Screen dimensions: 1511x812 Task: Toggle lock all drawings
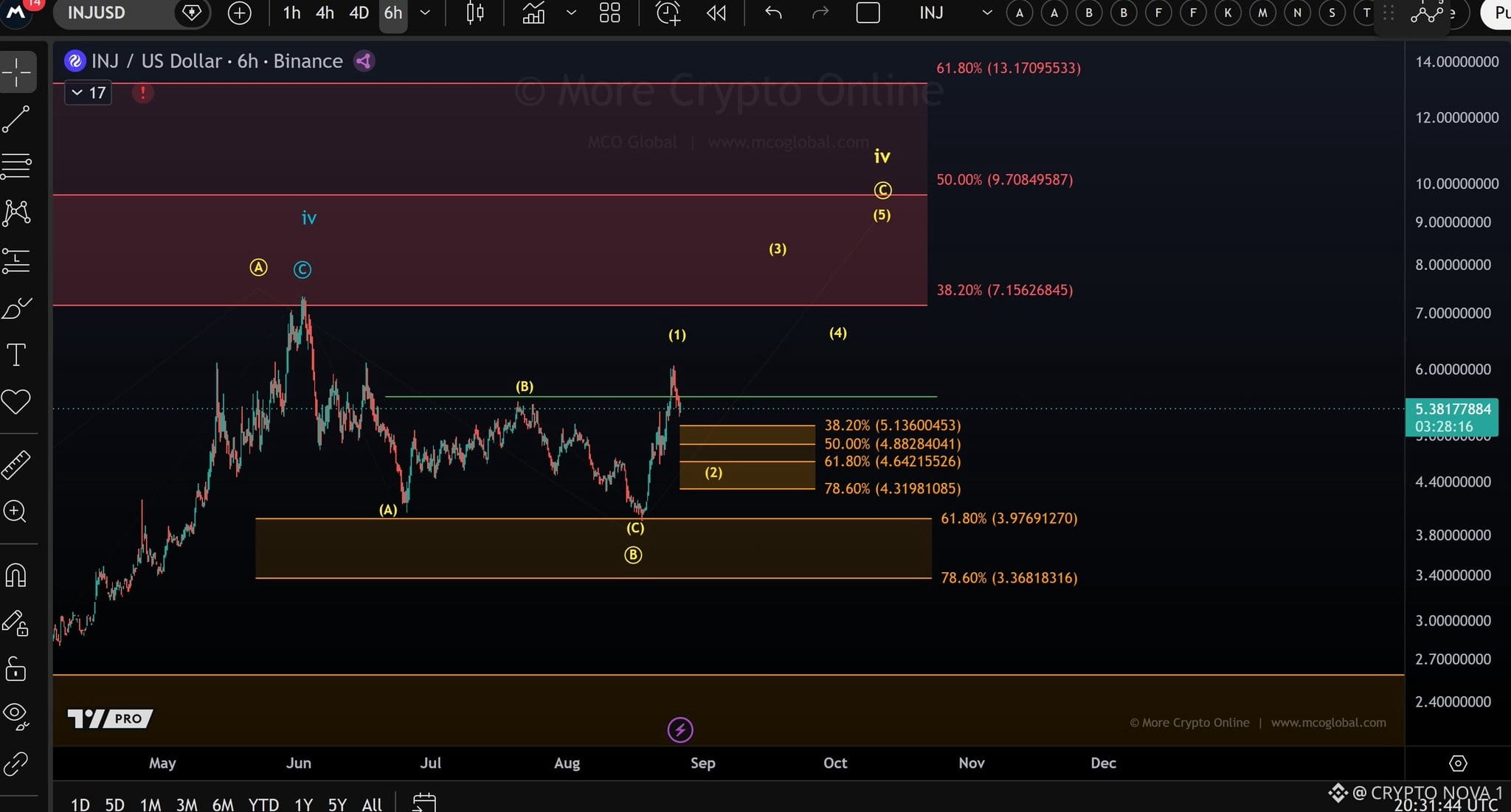pos(16,670)
